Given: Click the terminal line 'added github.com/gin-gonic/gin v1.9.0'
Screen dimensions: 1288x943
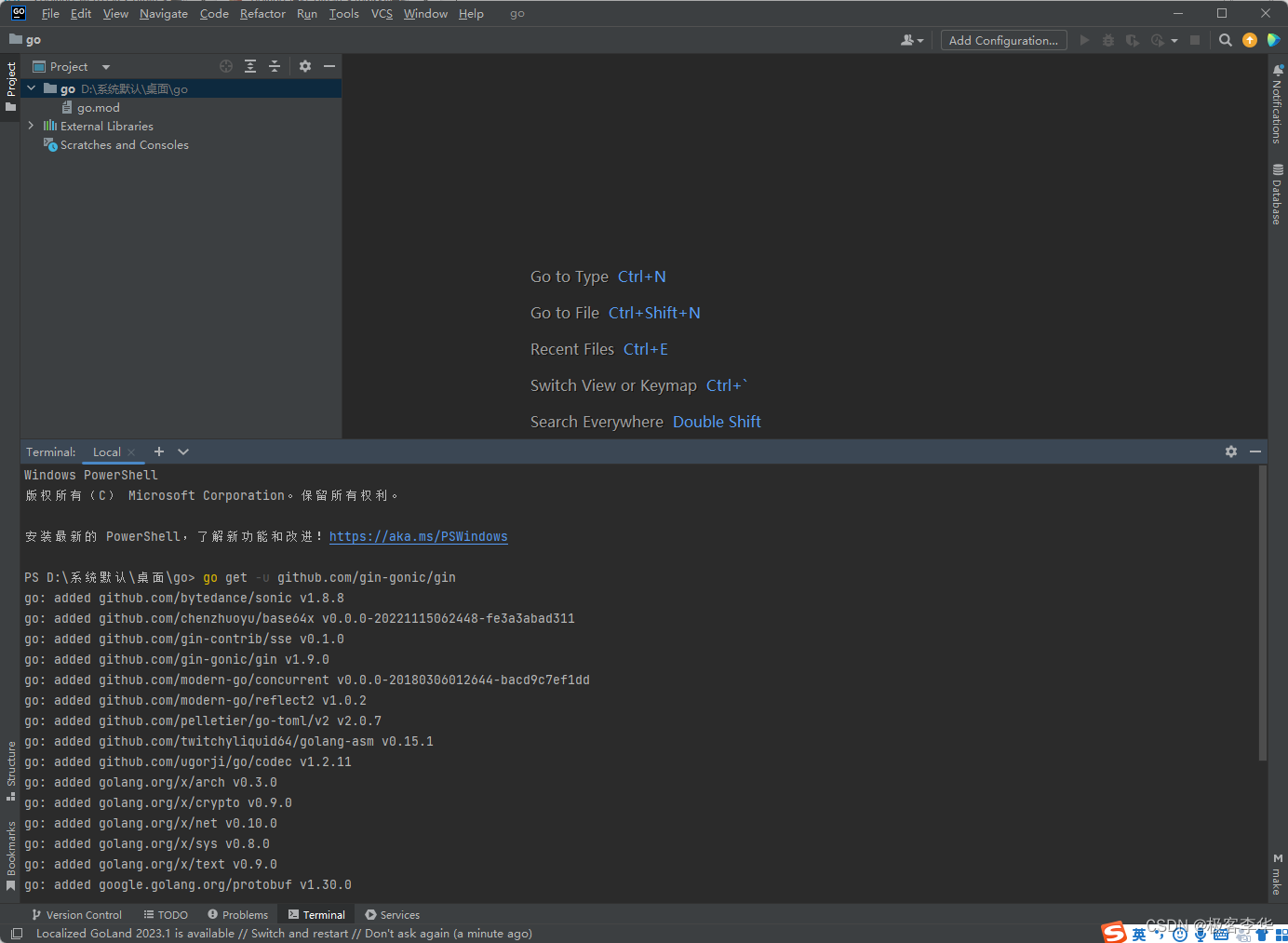Looking at the screenshot, I should 177,660.
